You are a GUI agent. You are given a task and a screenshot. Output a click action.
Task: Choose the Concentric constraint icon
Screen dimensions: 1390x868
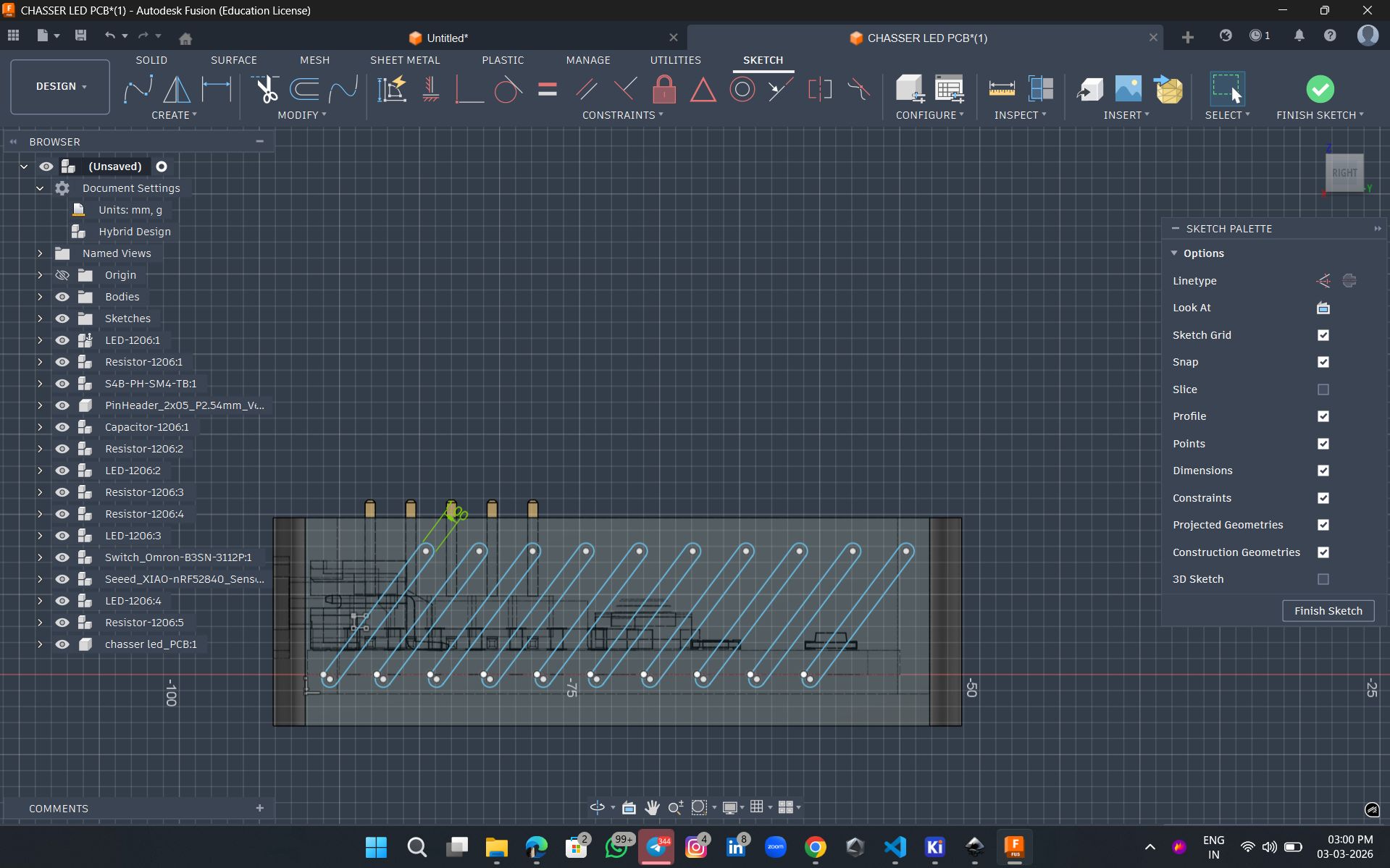742,90
